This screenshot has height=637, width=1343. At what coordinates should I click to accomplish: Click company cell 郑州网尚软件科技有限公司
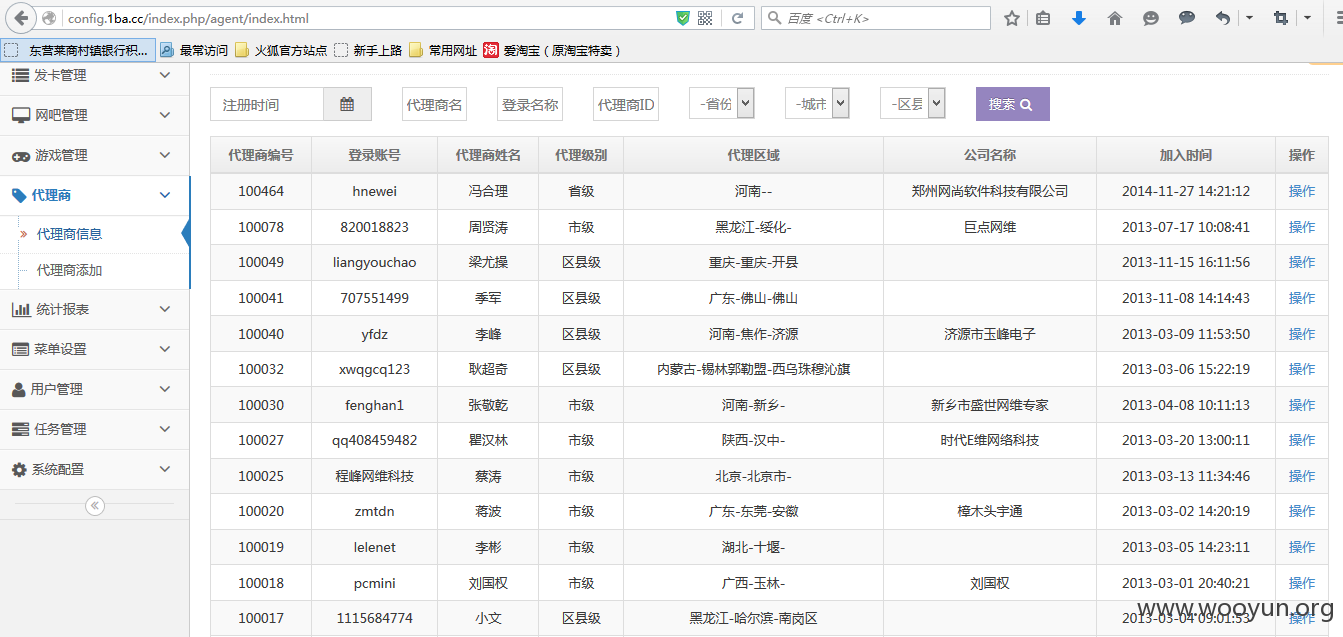990,191
